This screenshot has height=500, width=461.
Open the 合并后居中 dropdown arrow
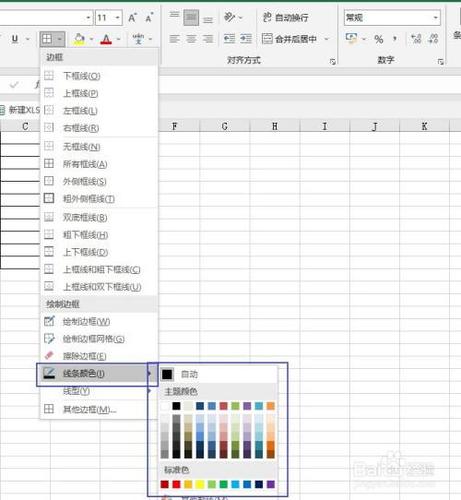pos(326,39)
